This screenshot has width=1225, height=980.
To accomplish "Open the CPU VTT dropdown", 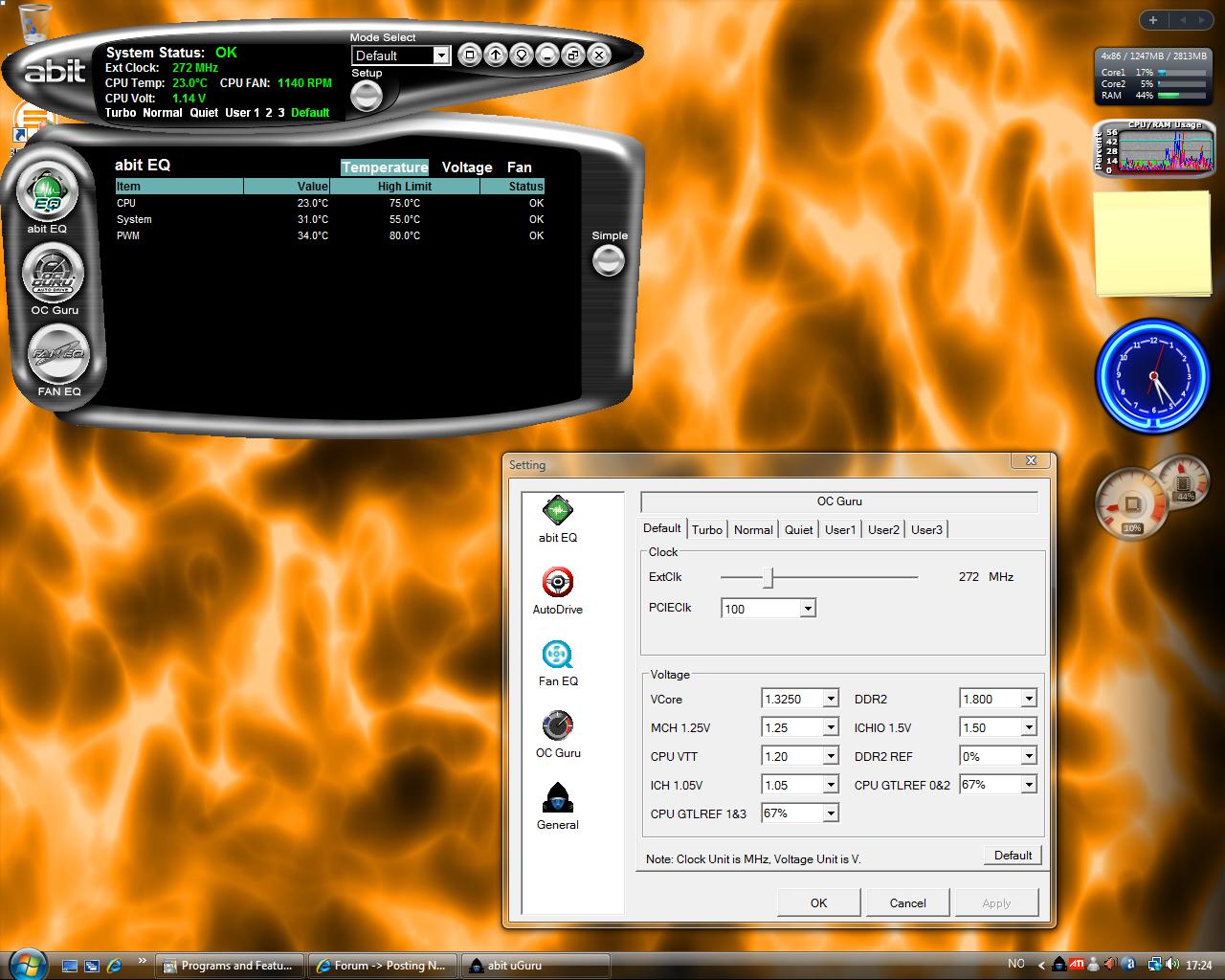I will click(x=831, y=756).
